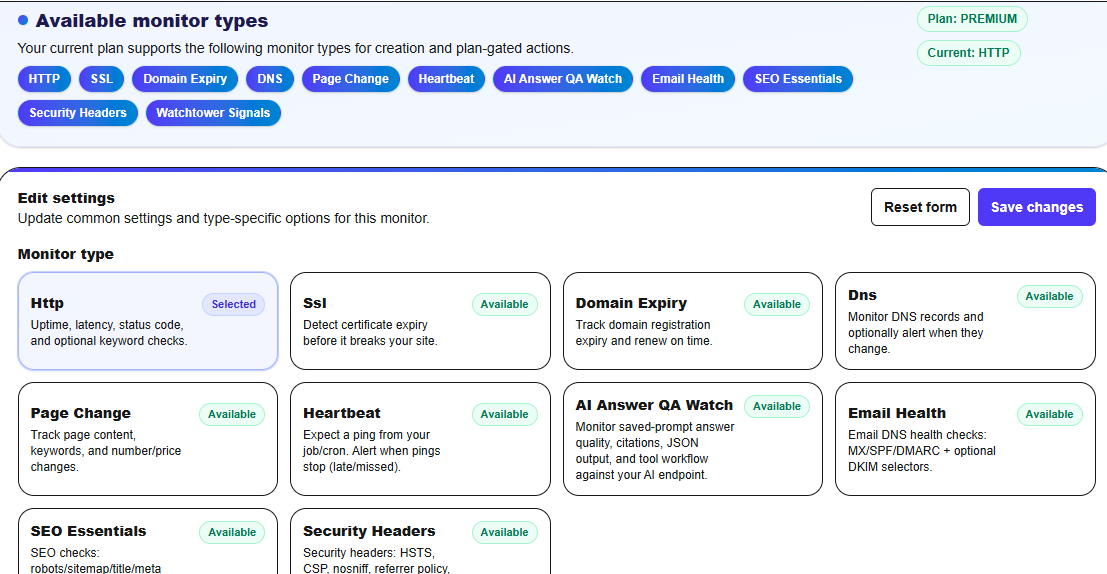
Task: Click the Available badge on Page Change card
Action: (232, 414)
